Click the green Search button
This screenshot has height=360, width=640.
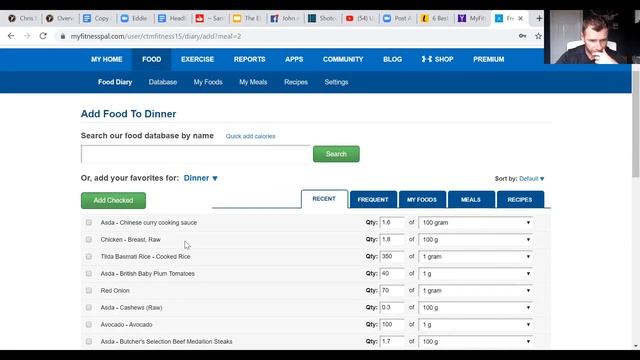336,154
